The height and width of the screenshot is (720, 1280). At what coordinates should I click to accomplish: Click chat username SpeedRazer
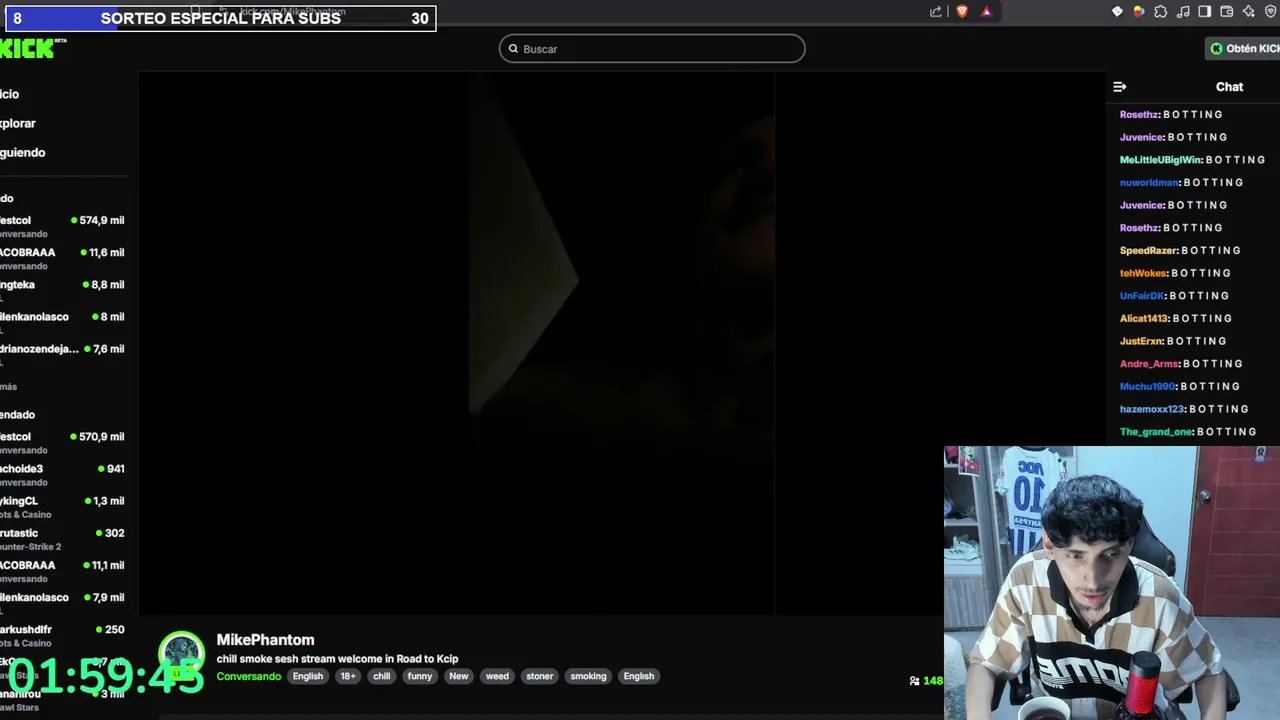1149,251
